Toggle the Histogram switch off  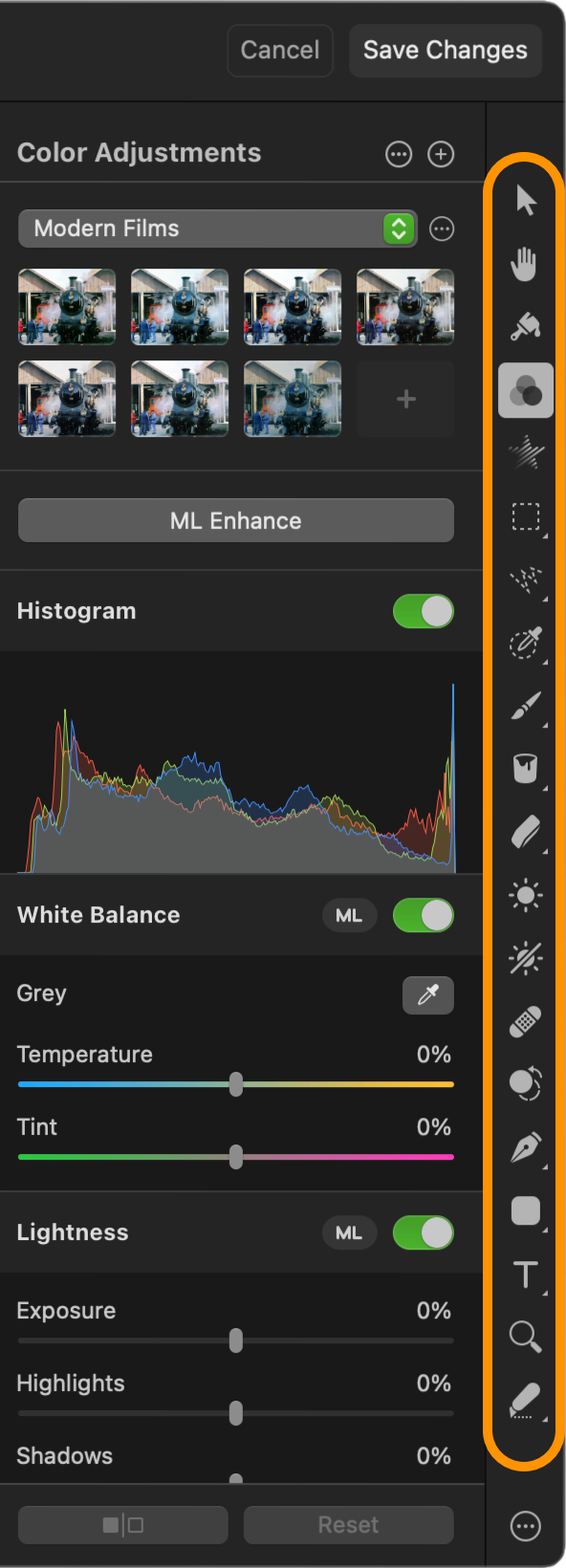tap(424, 612)
